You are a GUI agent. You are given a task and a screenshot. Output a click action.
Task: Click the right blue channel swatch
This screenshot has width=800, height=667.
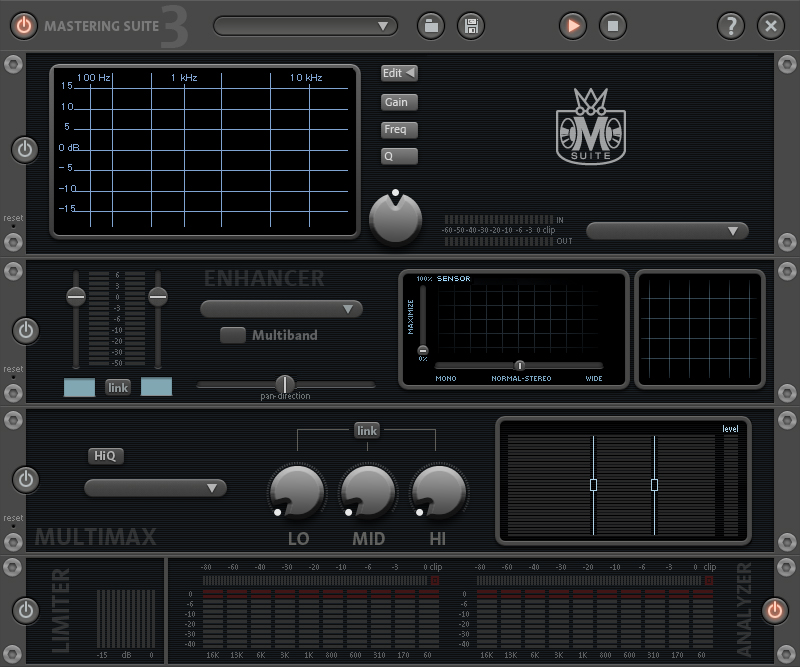[156, 387]
